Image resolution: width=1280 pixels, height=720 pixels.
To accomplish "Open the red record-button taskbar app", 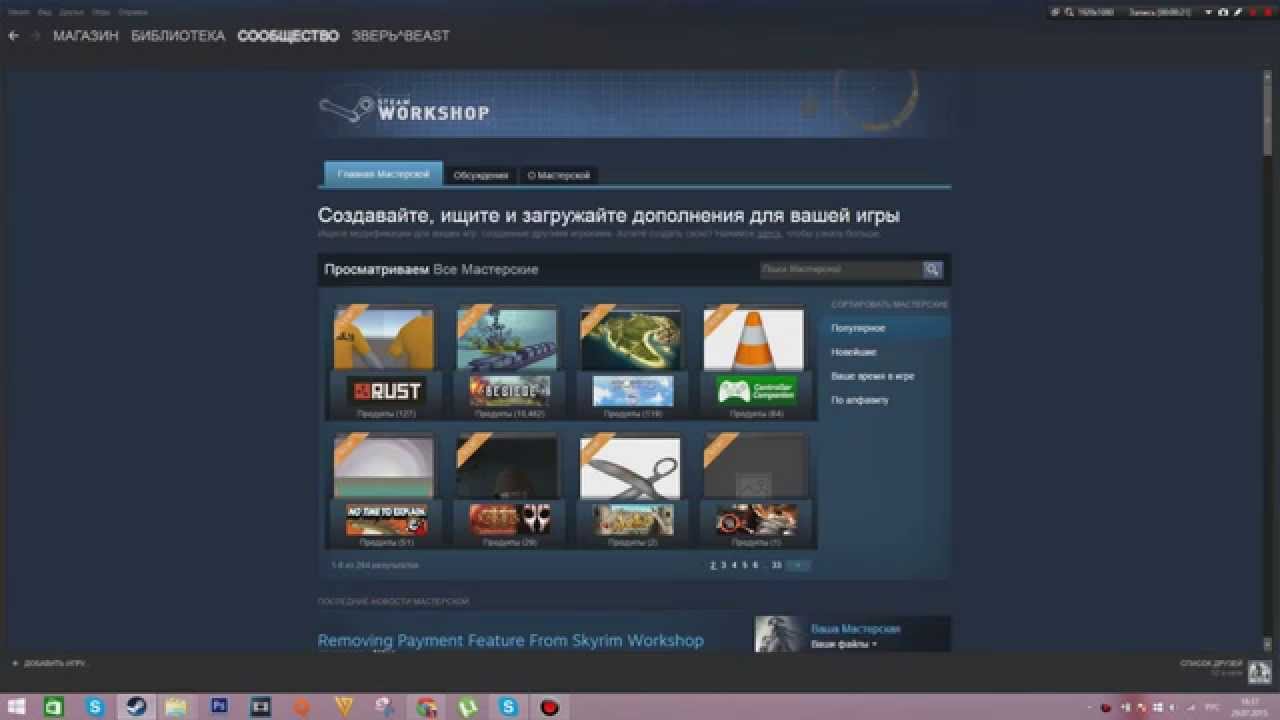I will coord(549,707).
